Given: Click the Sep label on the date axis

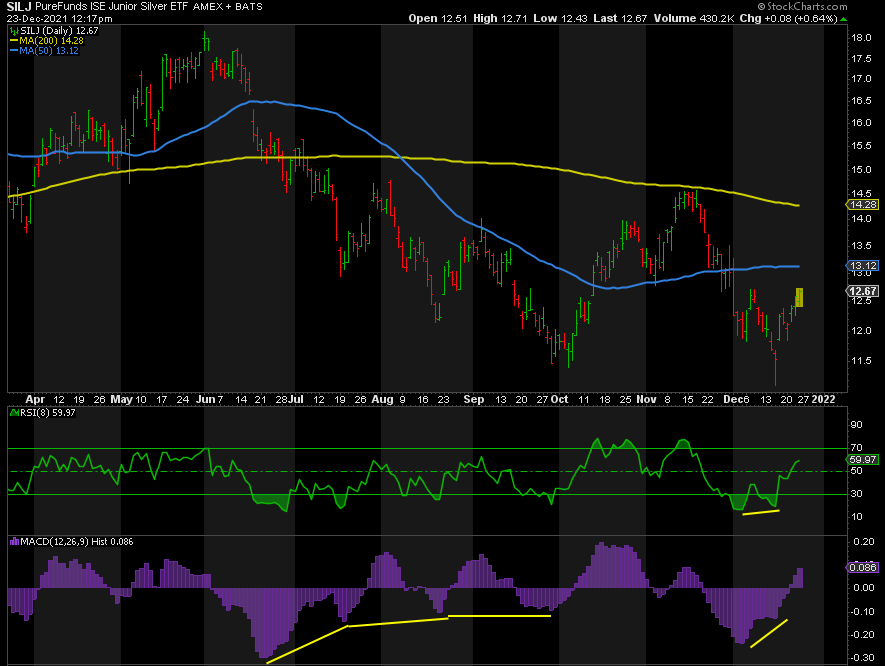Looking at the screenshot, I should (x=474, y=400).
